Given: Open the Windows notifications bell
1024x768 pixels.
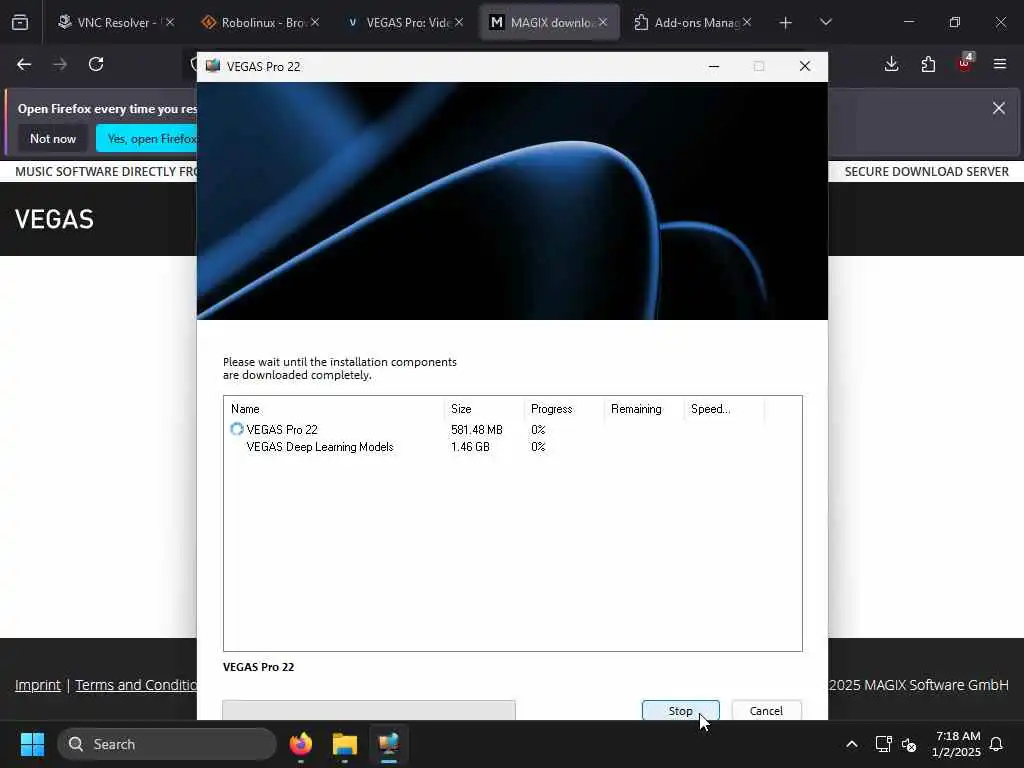Looking at the screenshot, I should click(x=997, y=744).
